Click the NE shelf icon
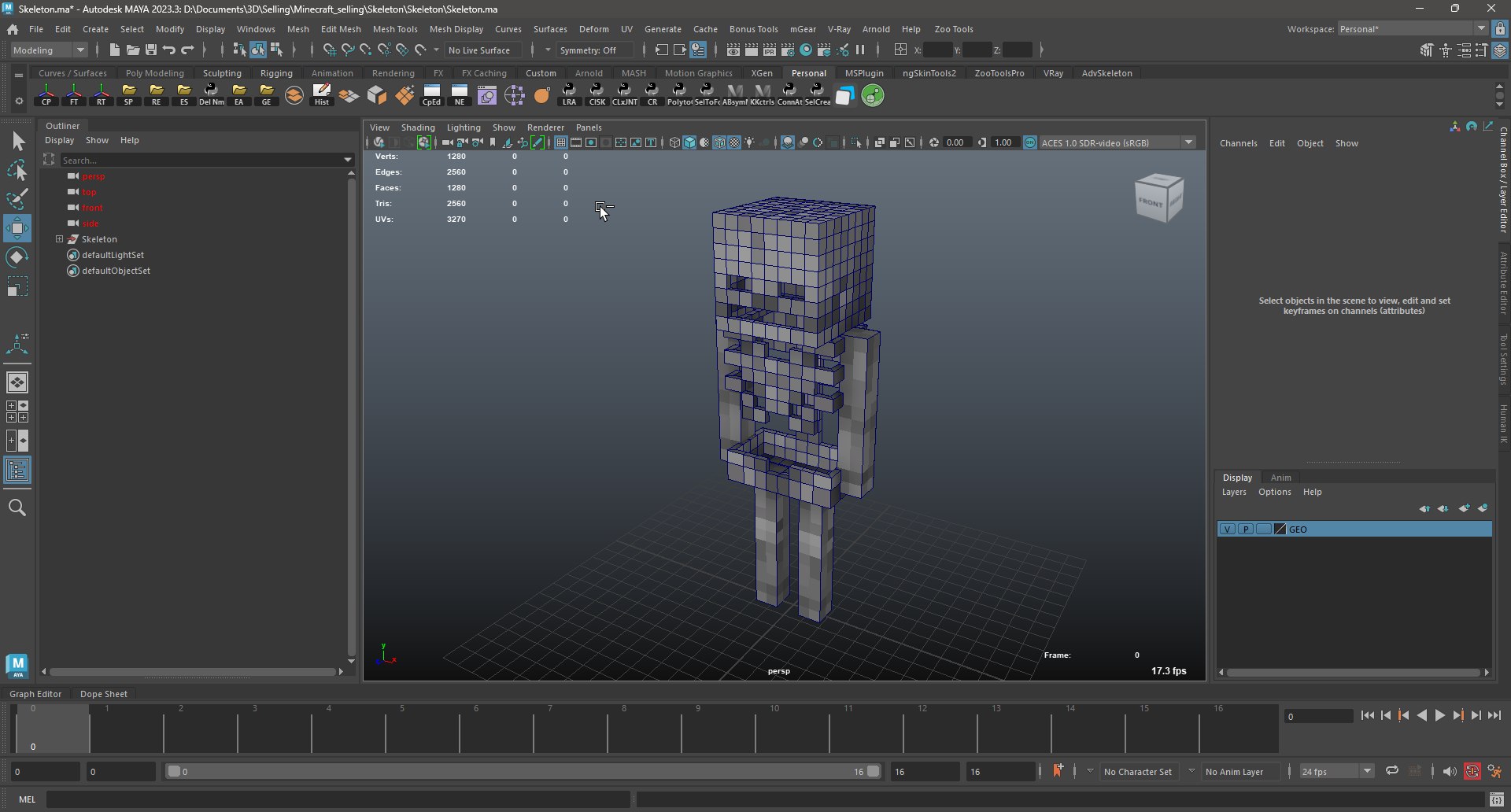The width and height of the screenshot is (1511, 812). 460,95
